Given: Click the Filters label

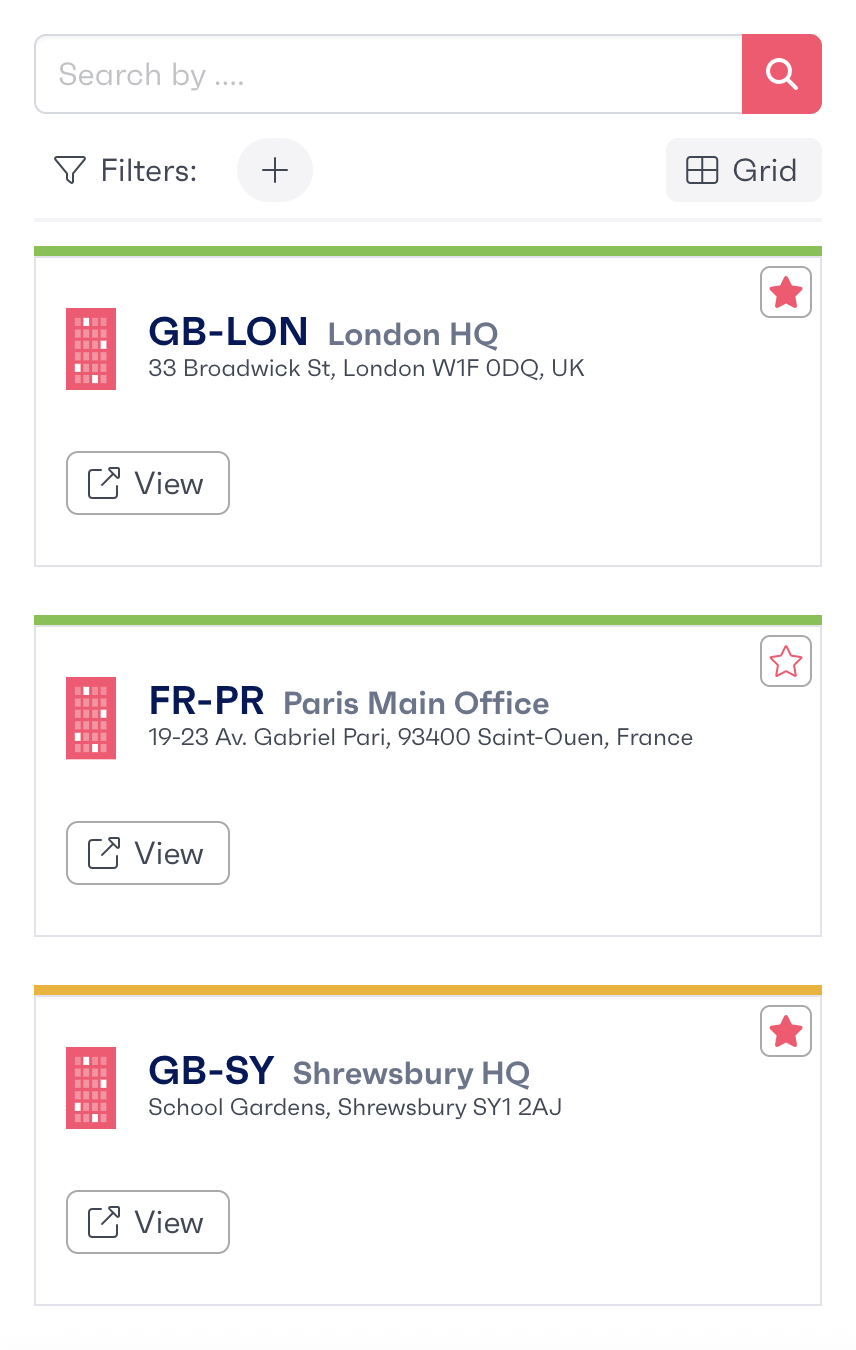Looking at the screenshot, I should [x=149, y=171].
